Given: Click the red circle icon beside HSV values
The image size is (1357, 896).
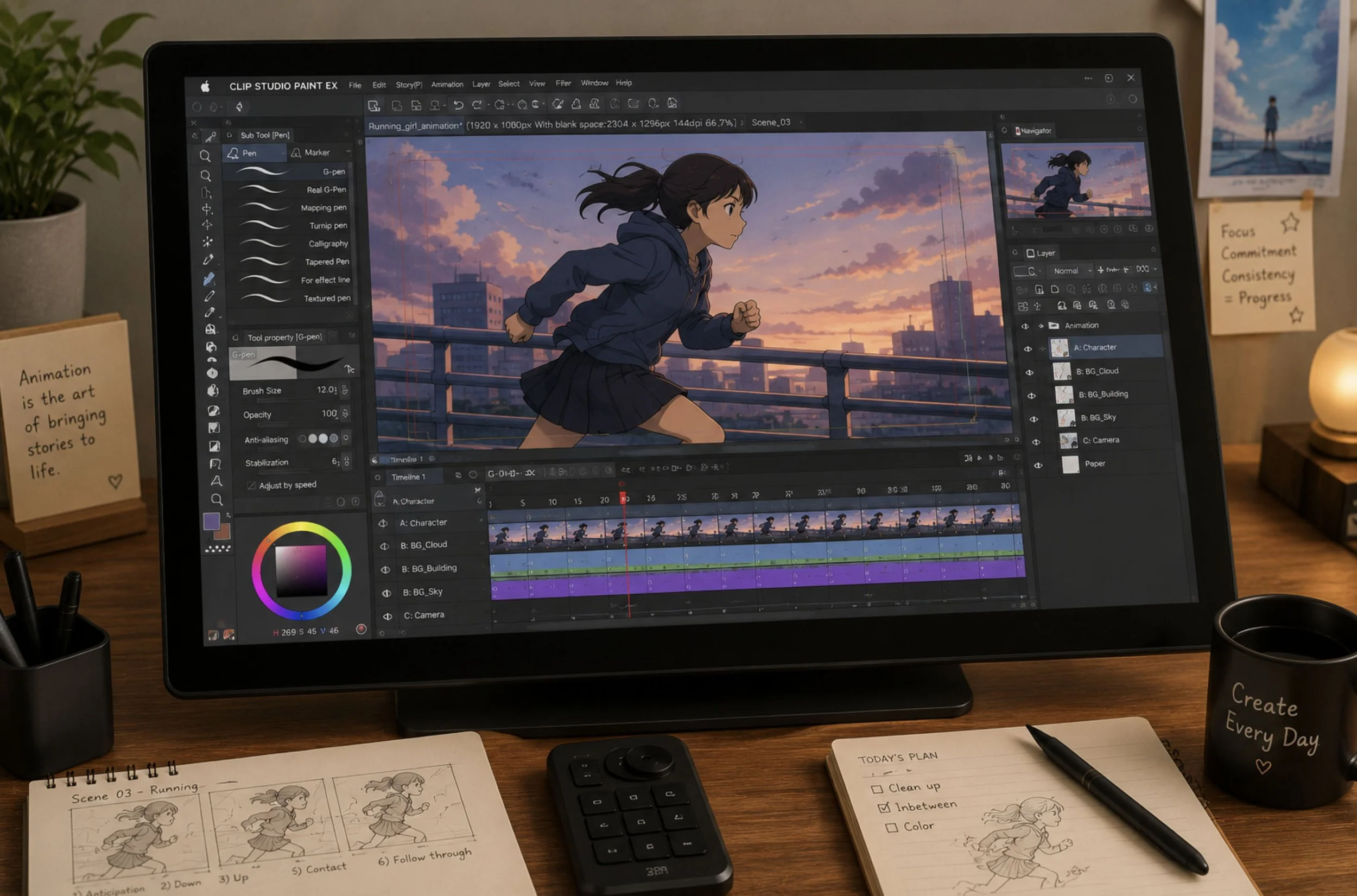Looking at the screenshot, I should [x=361, y=629].
